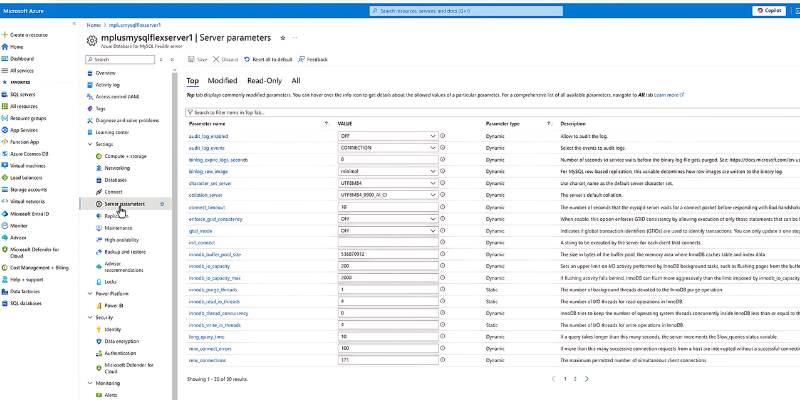The width and height of the screenshot is (800, 400).
Task: Open audit_log_events CONNECTION dropdown
Action: (x=388, y=147)
